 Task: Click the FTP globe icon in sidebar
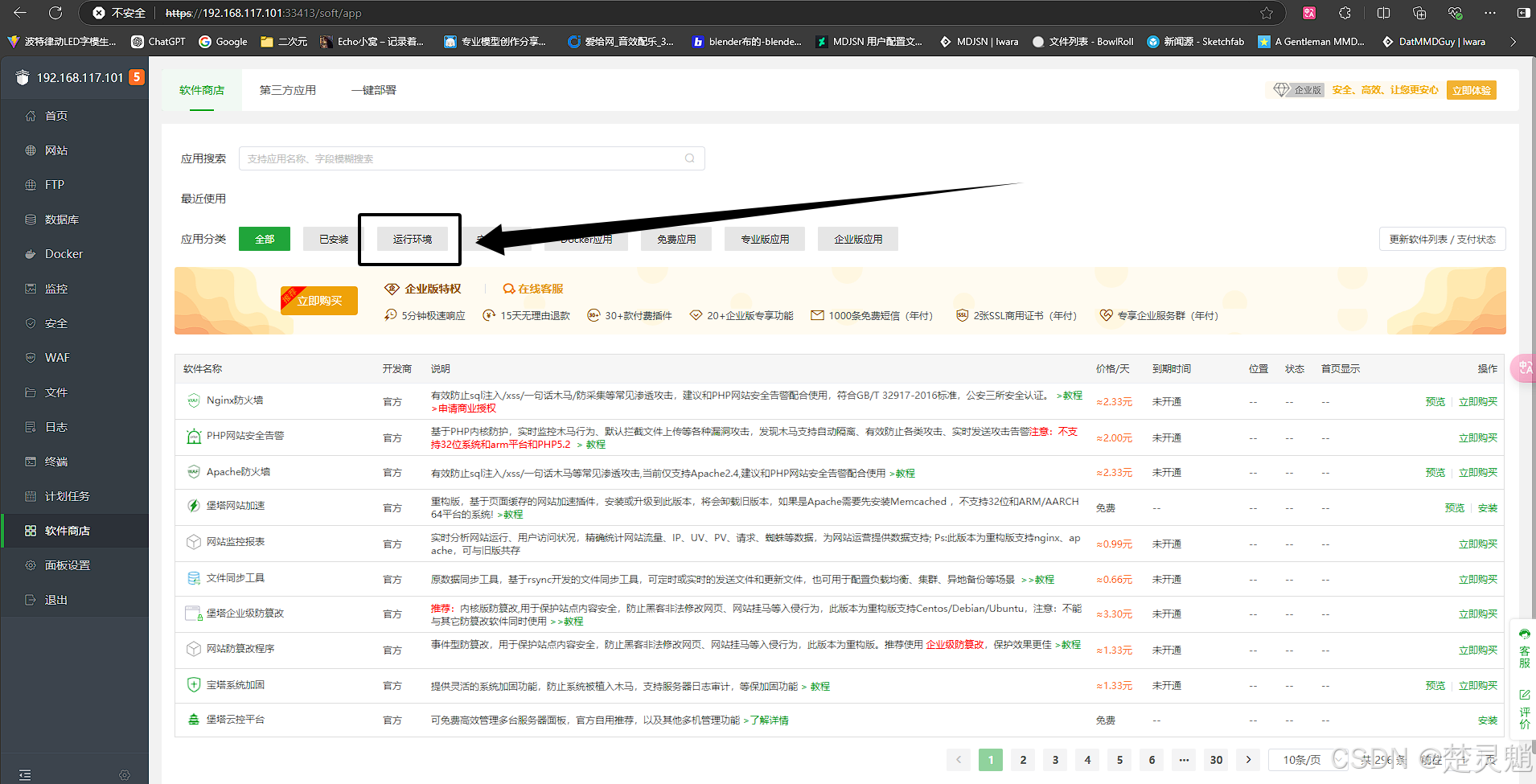pos(31,185)
